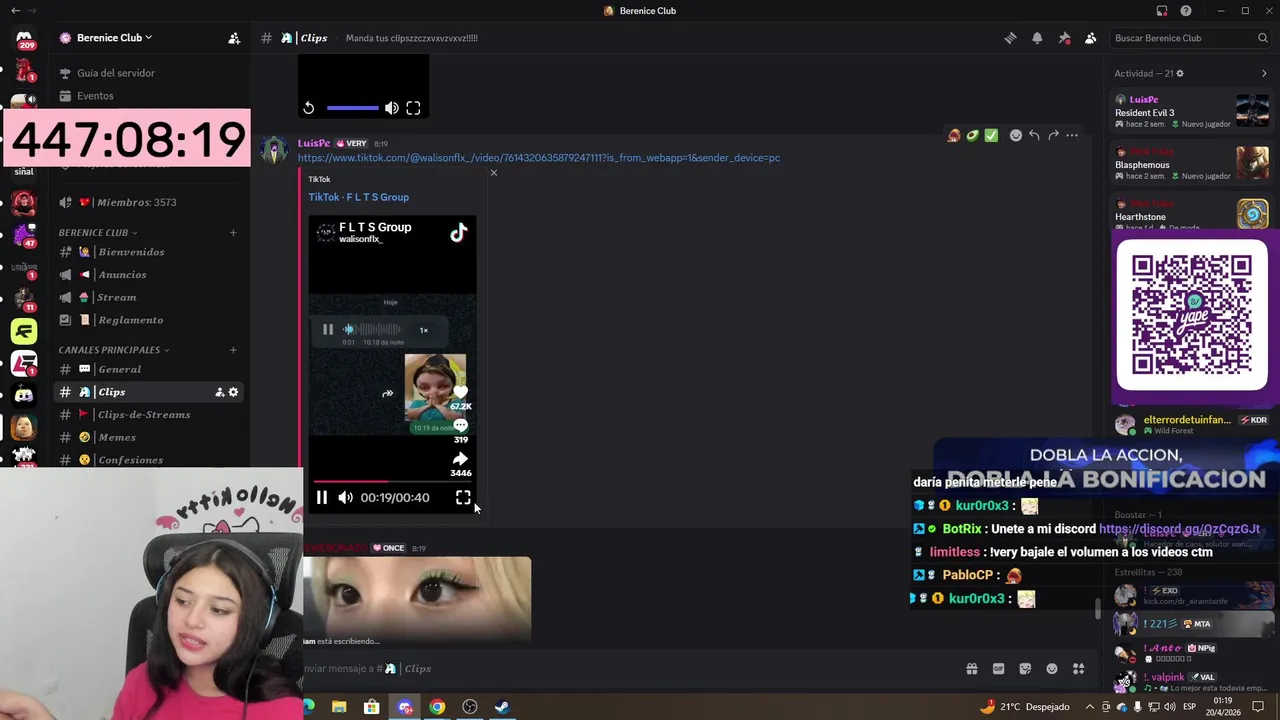Fullscreen icon on upper video player

[413, 108]
